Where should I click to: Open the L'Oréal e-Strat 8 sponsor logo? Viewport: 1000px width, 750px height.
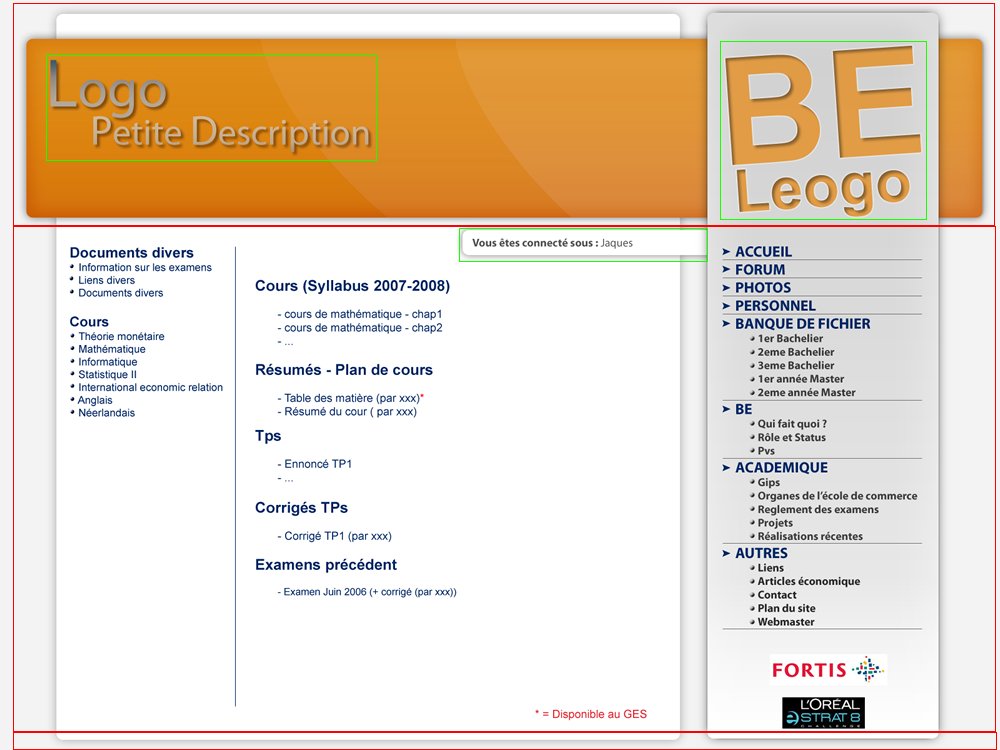point(823,712)
